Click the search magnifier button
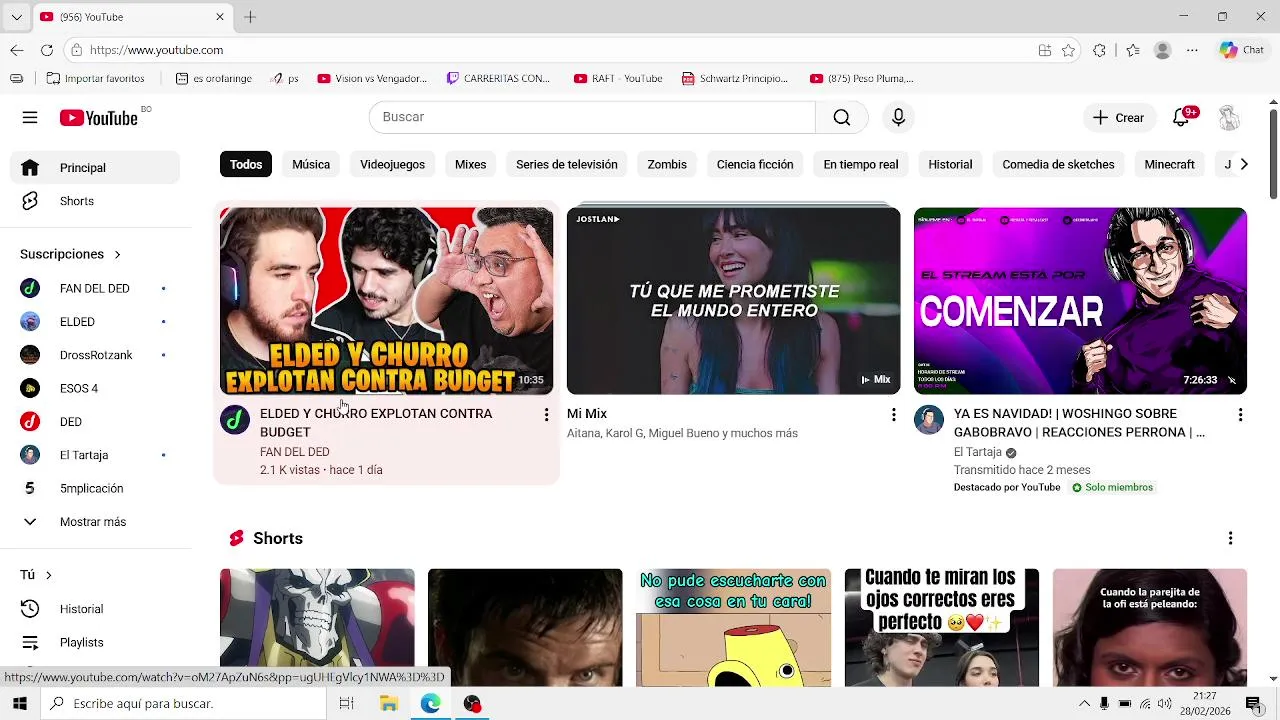The image size is (1280, 720). tap(842, 117)
